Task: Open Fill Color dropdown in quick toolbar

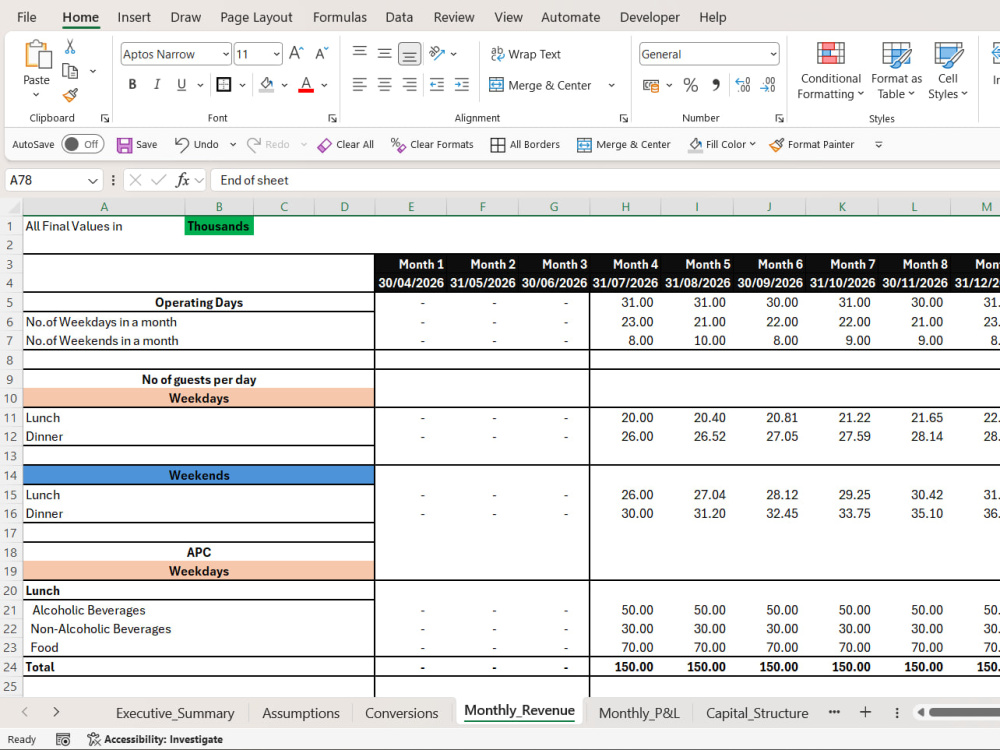Action: (753, 144)
